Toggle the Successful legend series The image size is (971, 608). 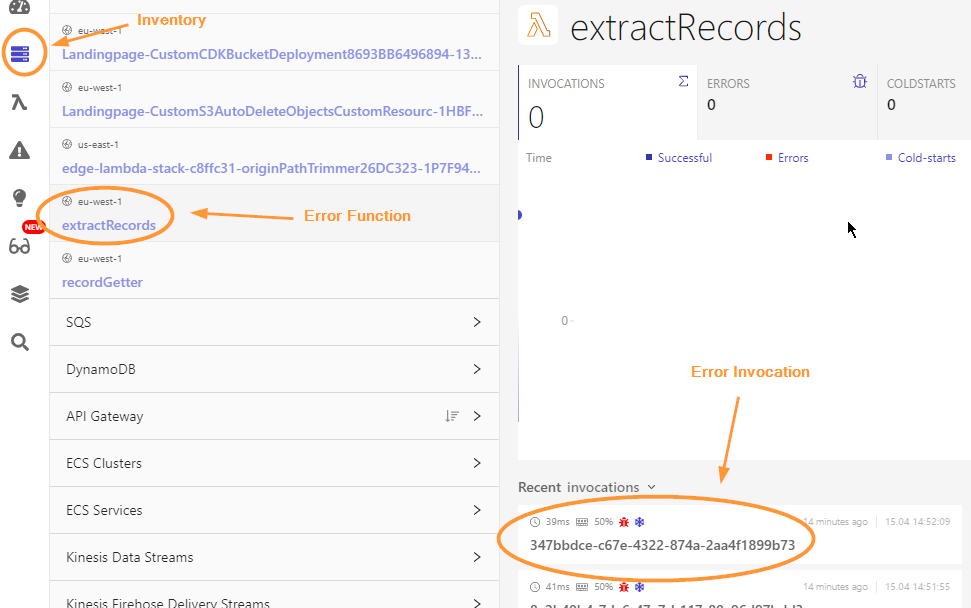click(x=684, y=158)
